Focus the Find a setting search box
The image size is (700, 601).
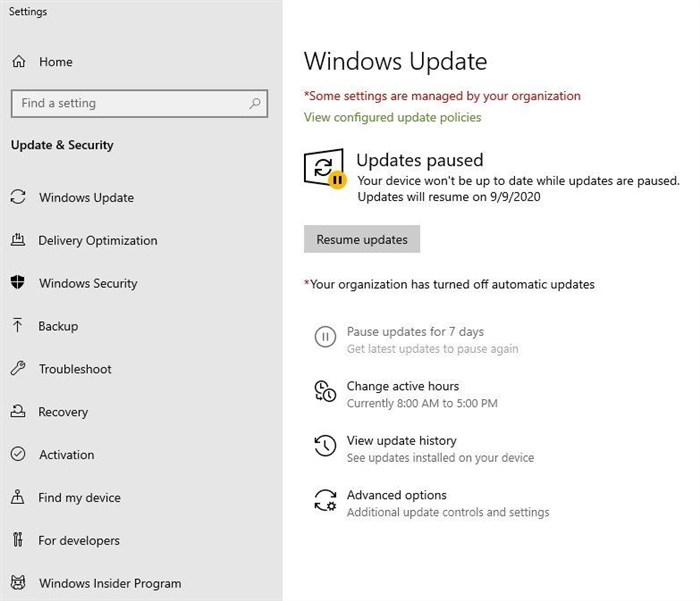(139, 104)
